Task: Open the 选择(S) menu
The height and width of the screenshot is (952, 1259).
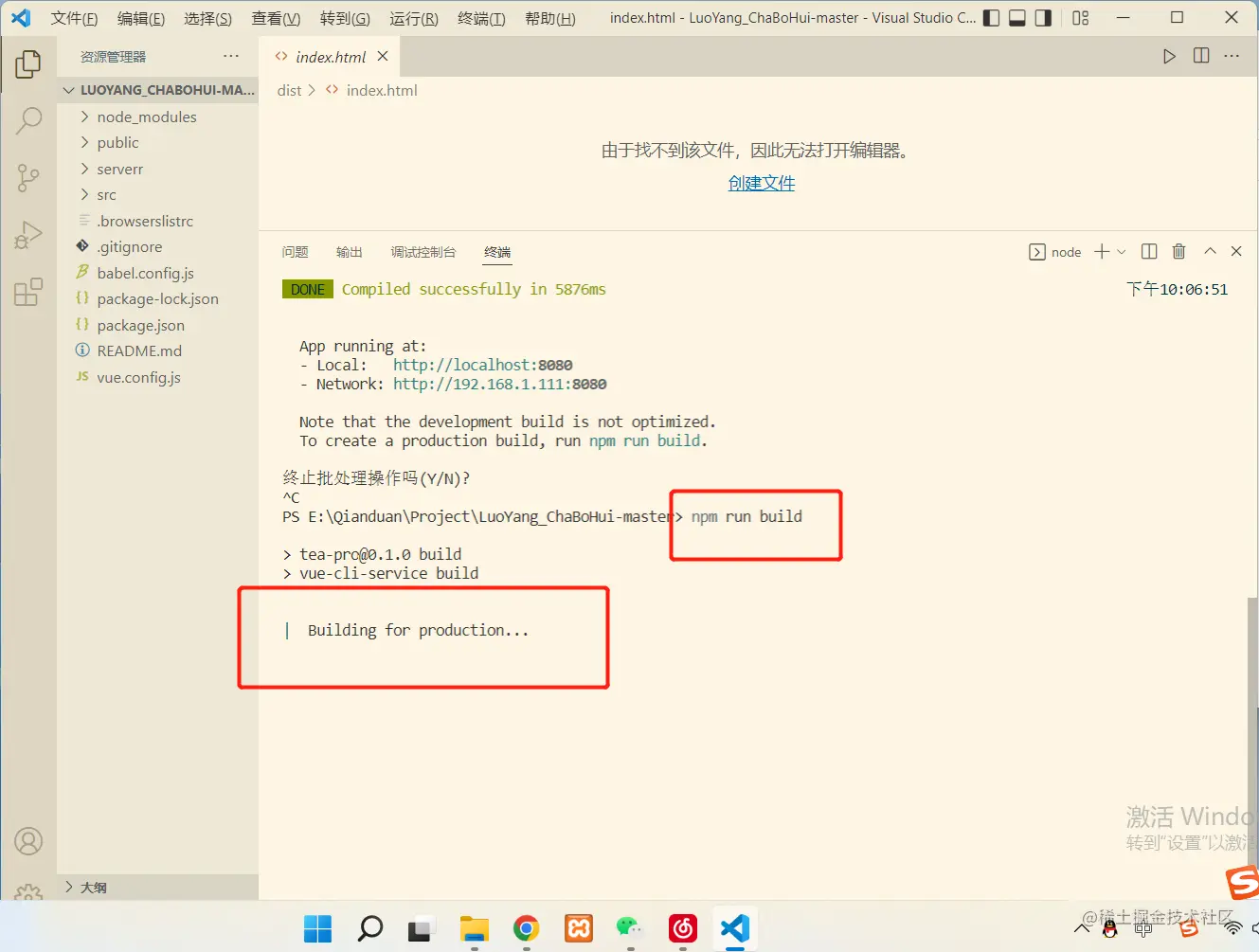Action: pos(207,18)
